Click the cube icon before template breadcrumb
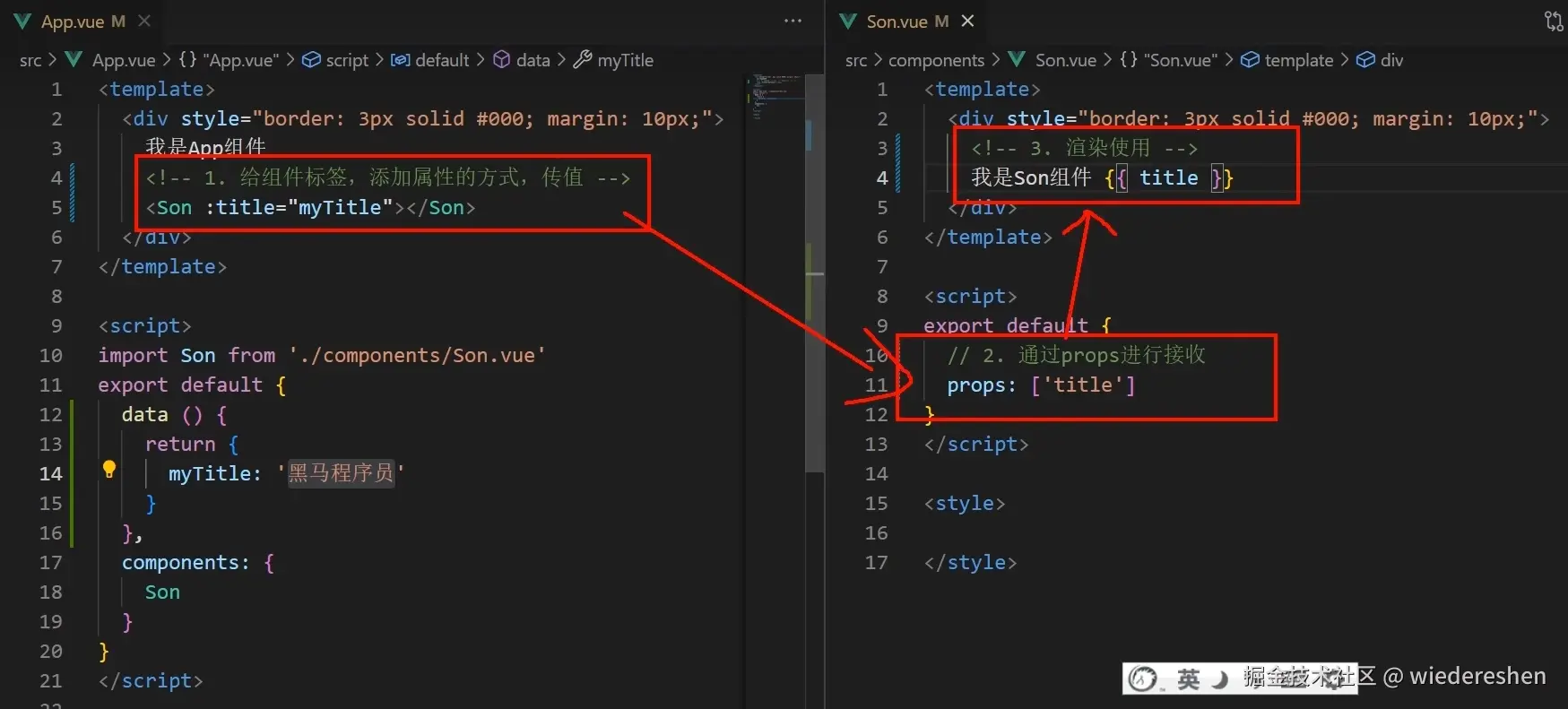Screen dimensions: 1568x709 (x=1250, y=60)
